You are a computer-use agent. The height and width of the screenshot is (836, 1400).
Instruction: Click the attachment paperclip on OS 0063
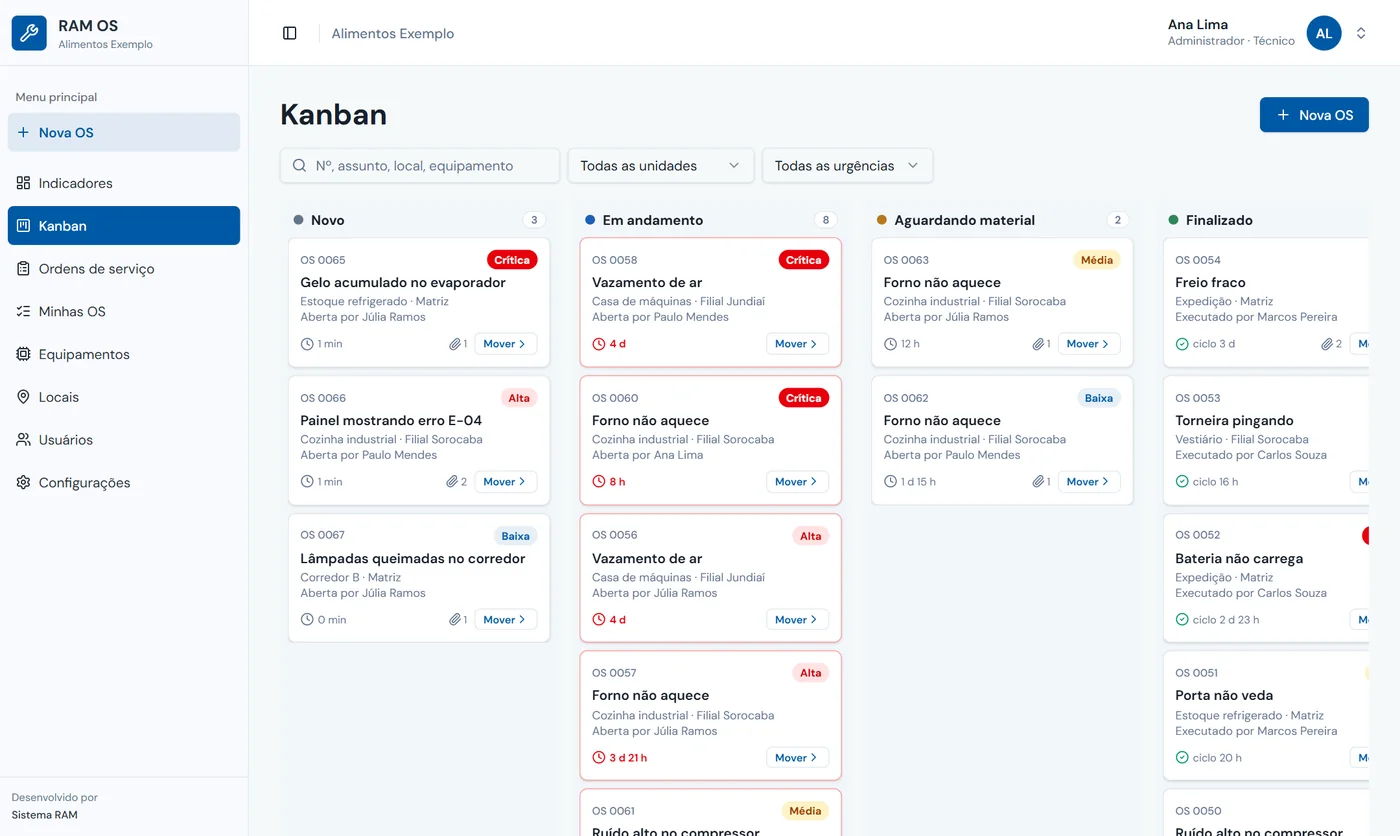coord(1039,344)
